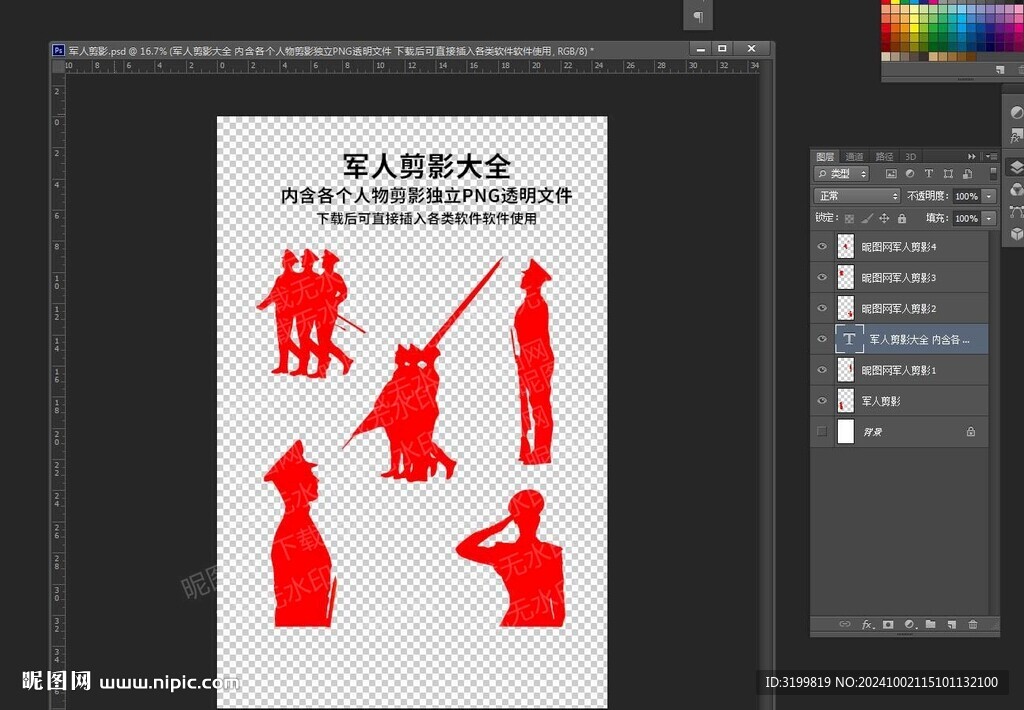Switch to the 通道 tab
The image size is (1024, 710).
pos(854,157)
